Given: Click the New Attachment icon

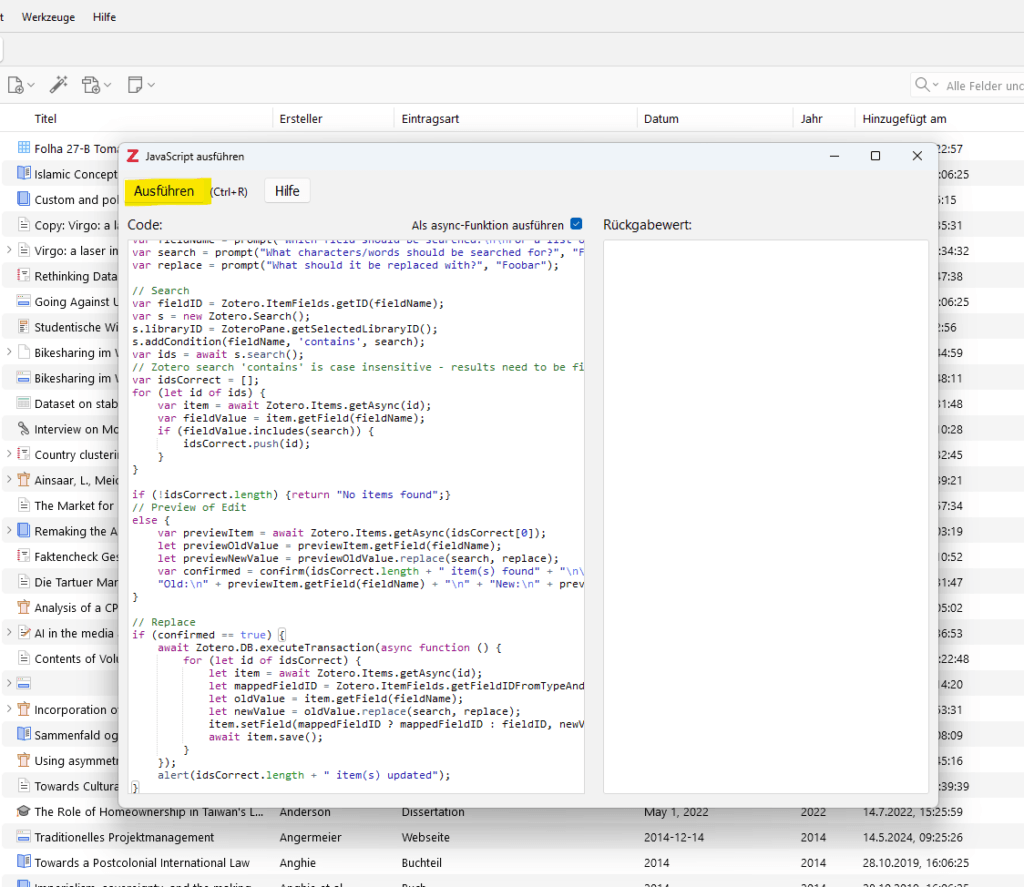Looking at the screenshot, I should click(90, 85).
